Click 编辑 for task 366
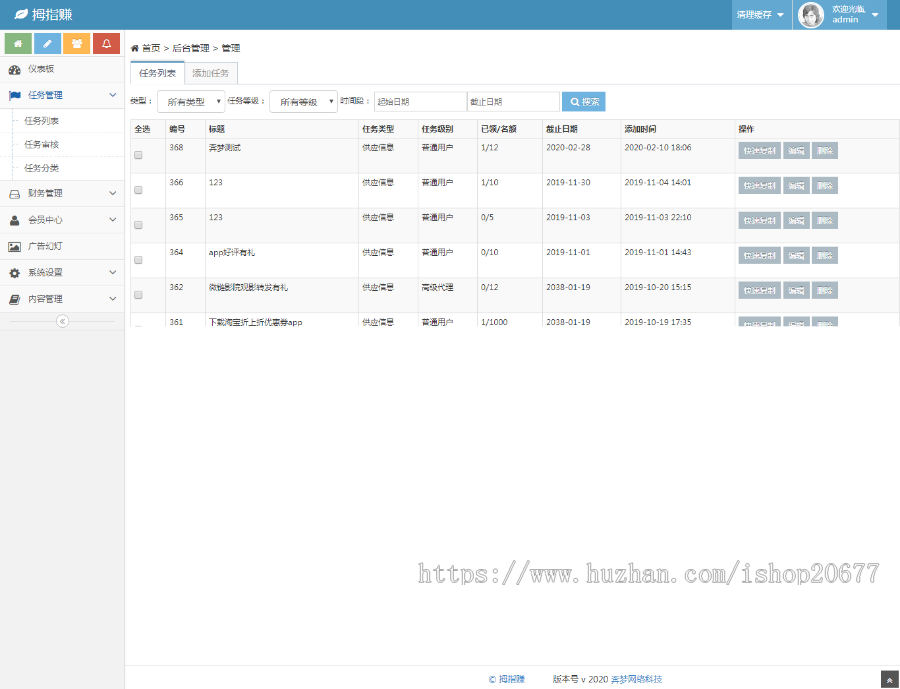900x689 pixels. [x=796, y=186]
